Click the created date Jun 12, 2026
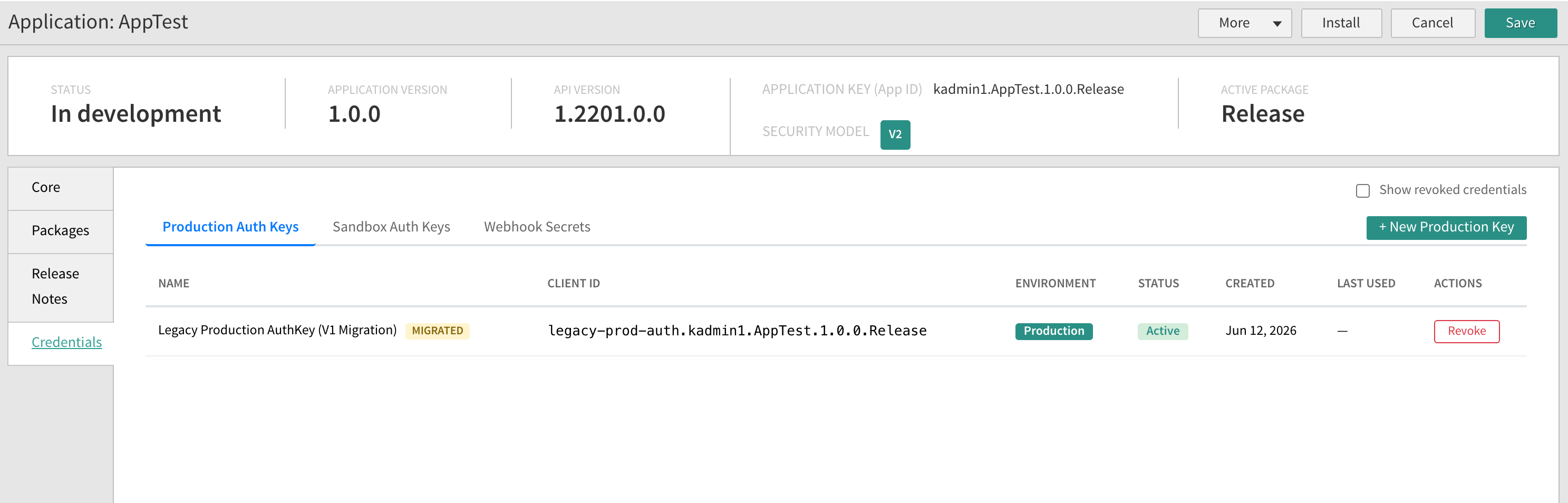This screenshot has height=503, width=1568. (1261, 331)
